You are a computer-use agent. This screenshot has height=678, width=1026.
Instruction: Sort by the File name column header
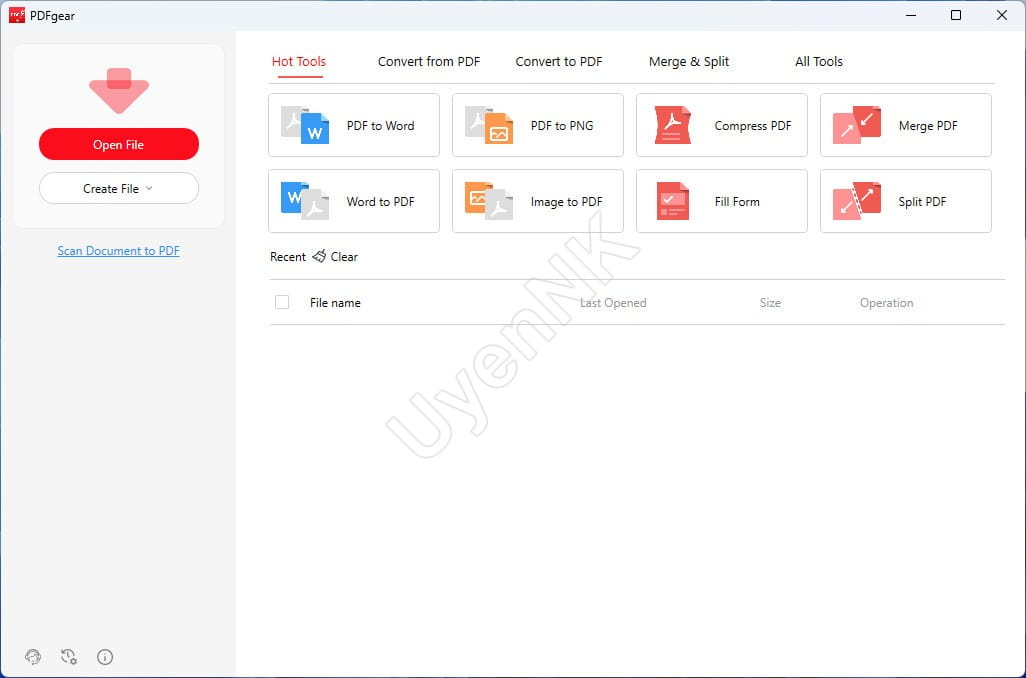tap(335, 302)
